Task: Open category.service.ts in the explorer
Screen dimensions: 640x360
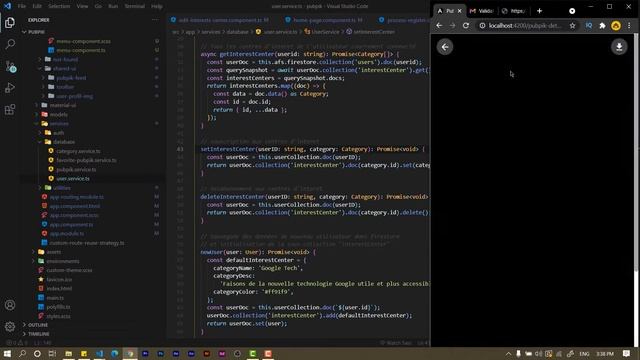Action: pos(78,151)
